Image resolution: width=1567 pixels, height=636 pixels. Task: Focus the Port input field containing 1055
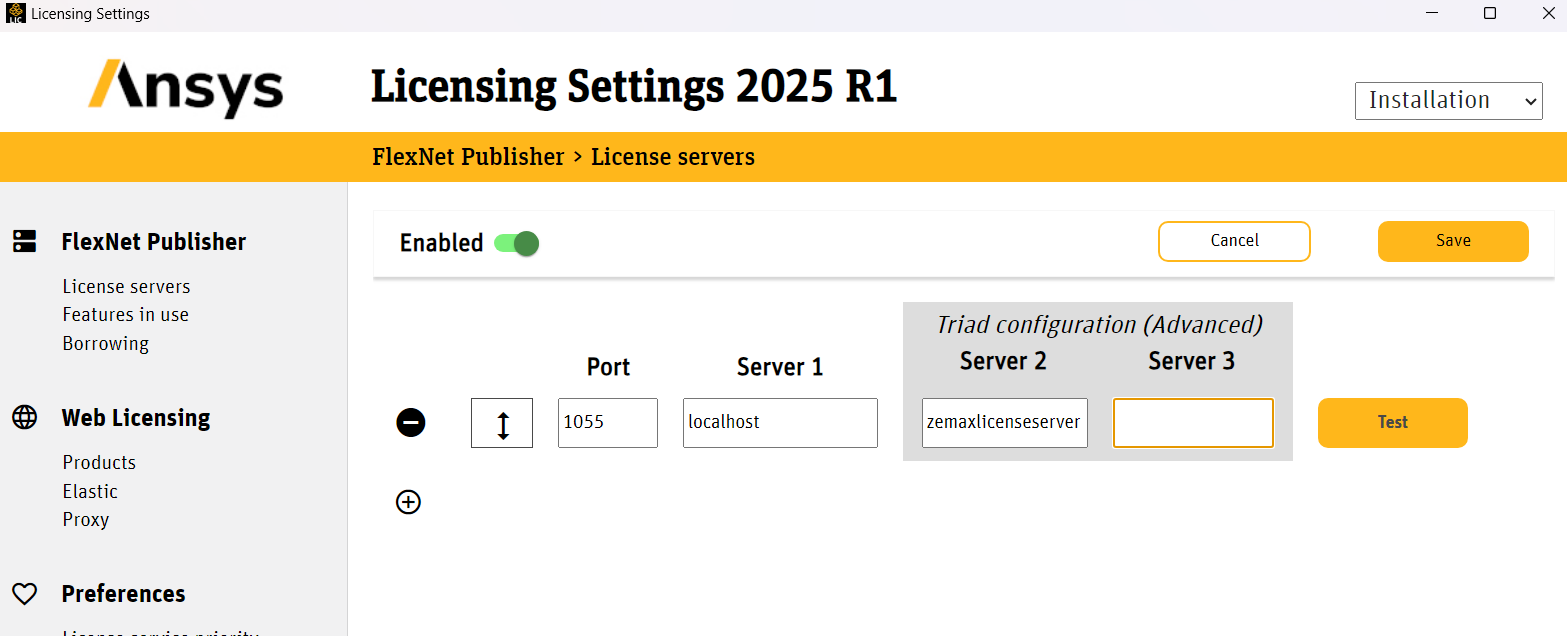(x=608, y=423)
